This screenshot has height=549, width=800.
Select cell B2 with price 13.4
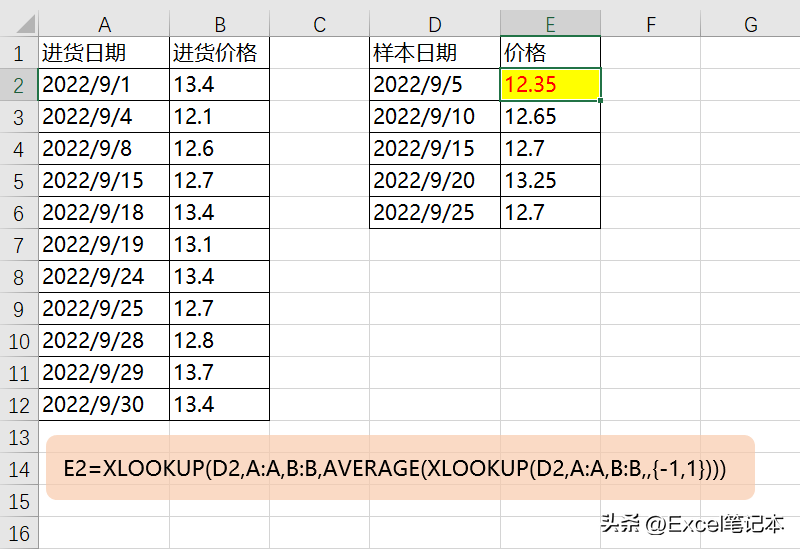219,85
